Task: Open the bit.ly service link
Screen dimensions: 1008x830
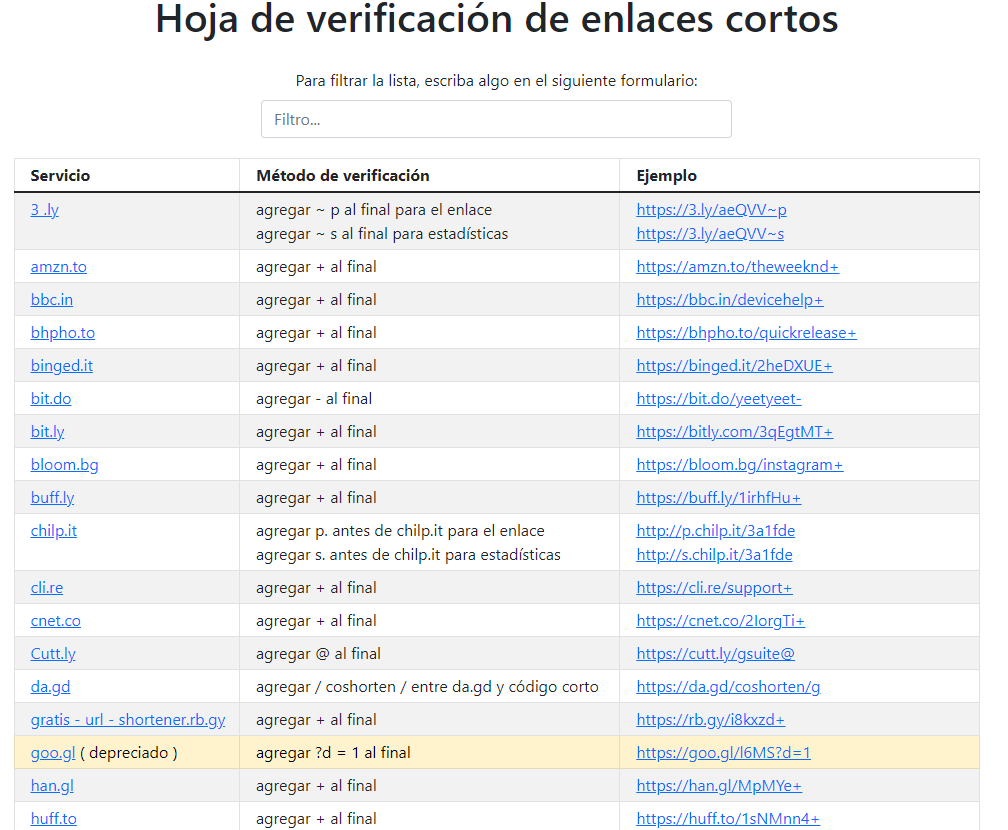Action: [47, 431]
